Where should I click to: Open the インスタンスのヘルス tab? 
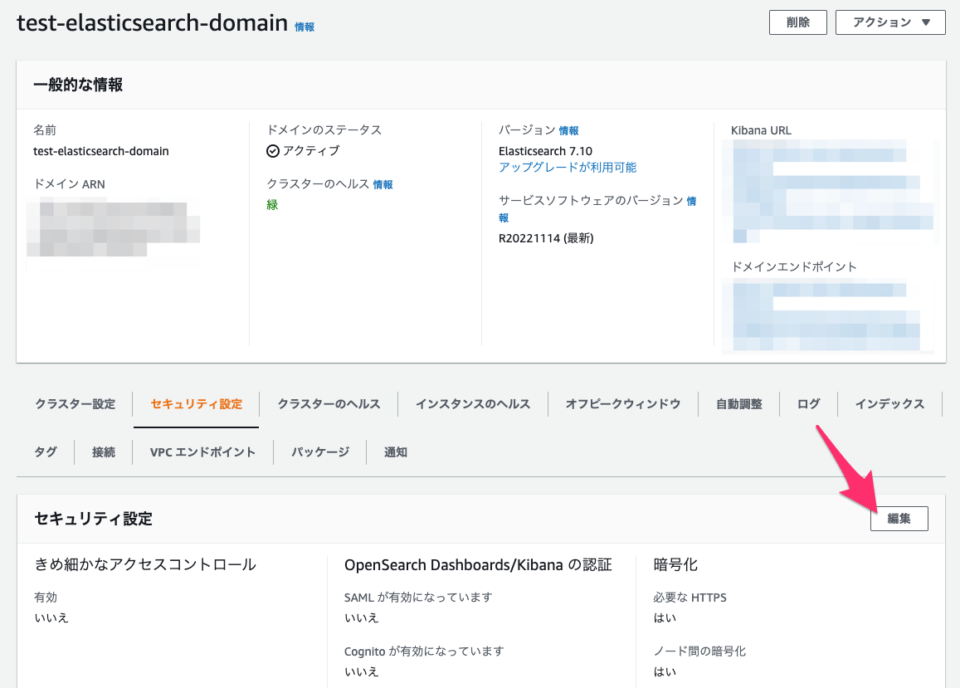tap(473, 404)
